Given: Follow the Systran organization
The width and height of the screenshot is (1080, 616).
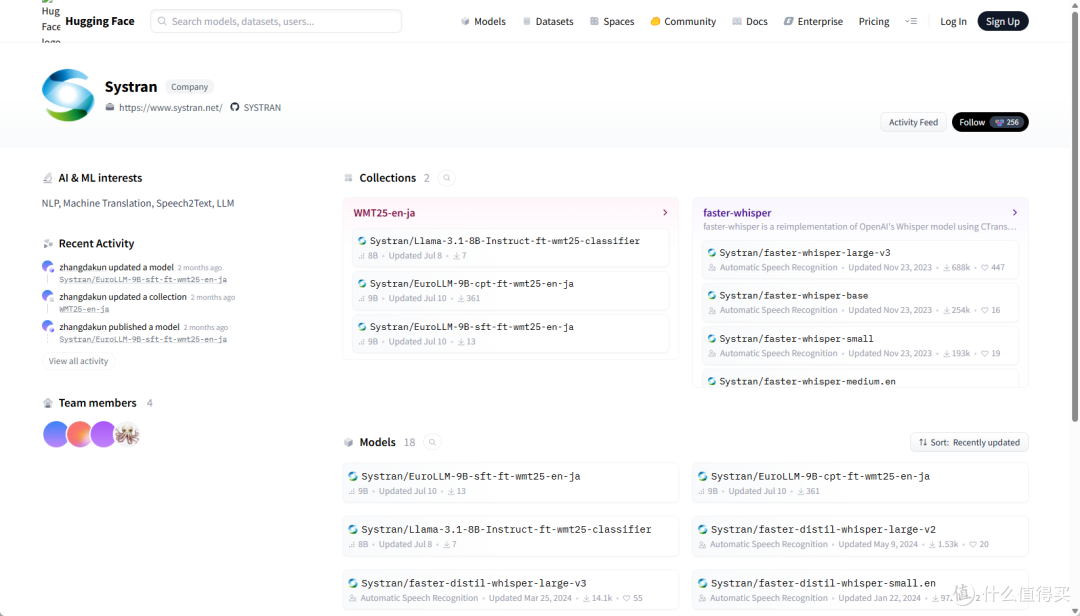Looking at the screenshot, I should coord(990,122).
